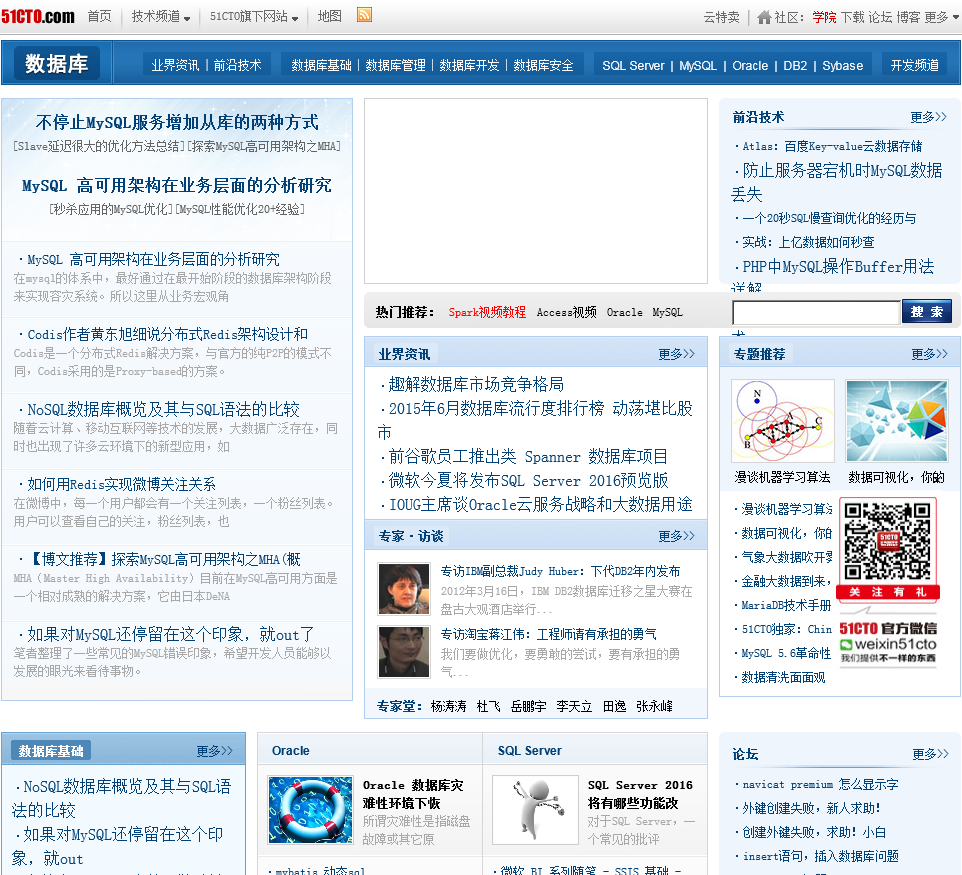Open Sybase in navigation bar
This screenshot has height=875, width=962.
[842, 66]
